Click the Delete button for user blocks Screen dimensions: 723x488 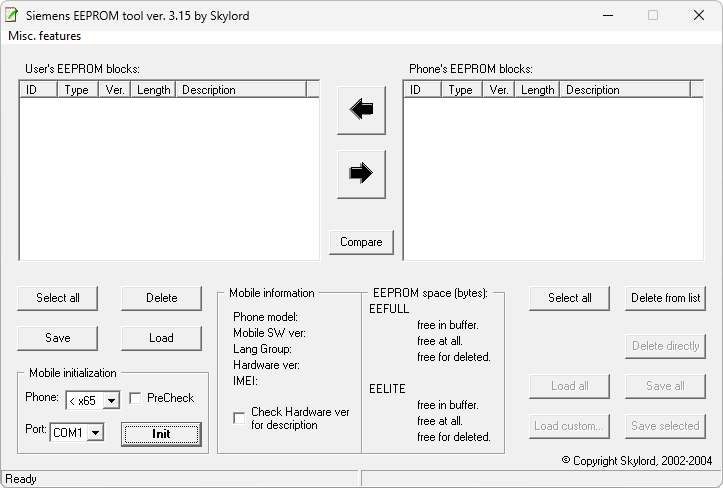(x=161, y=298)
